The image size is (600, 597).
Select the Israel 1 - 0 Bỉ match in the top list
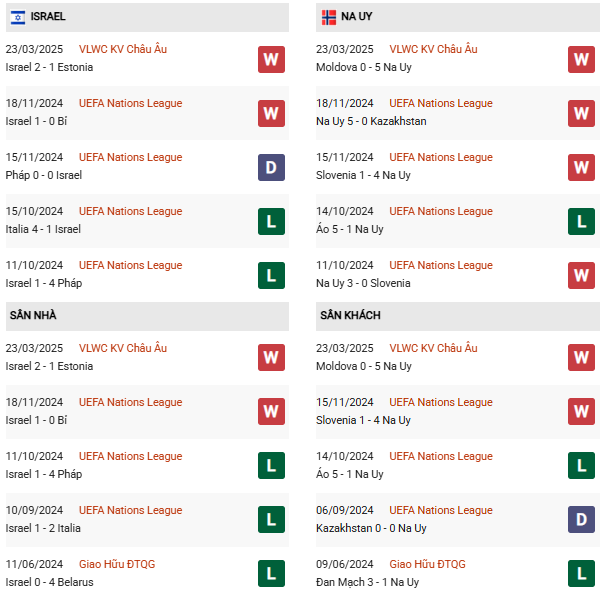click(147, 113)
